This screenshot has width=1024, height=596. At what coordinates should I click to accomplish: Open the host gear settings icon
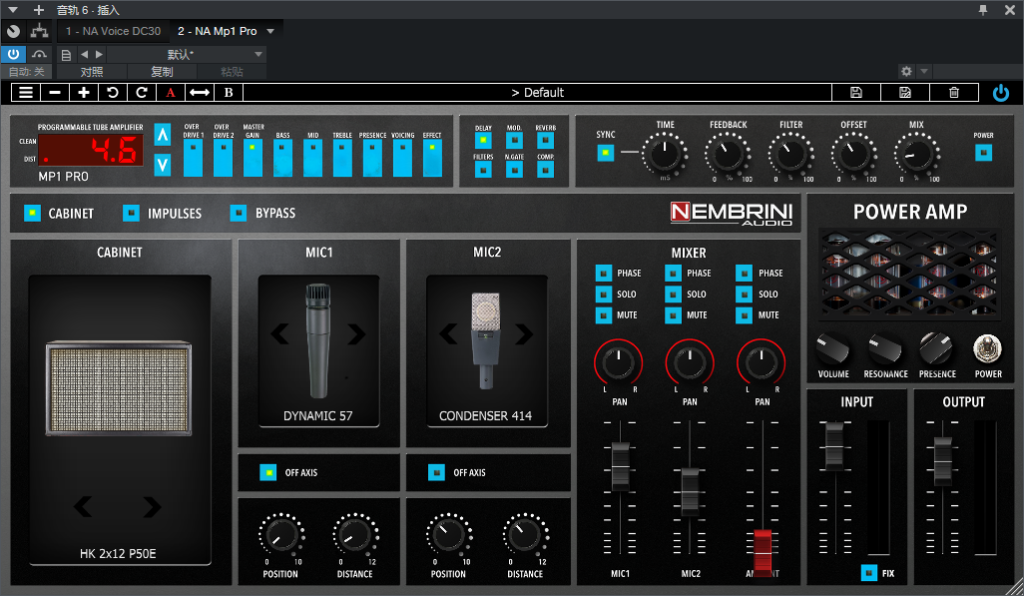(x=906, y=71)
